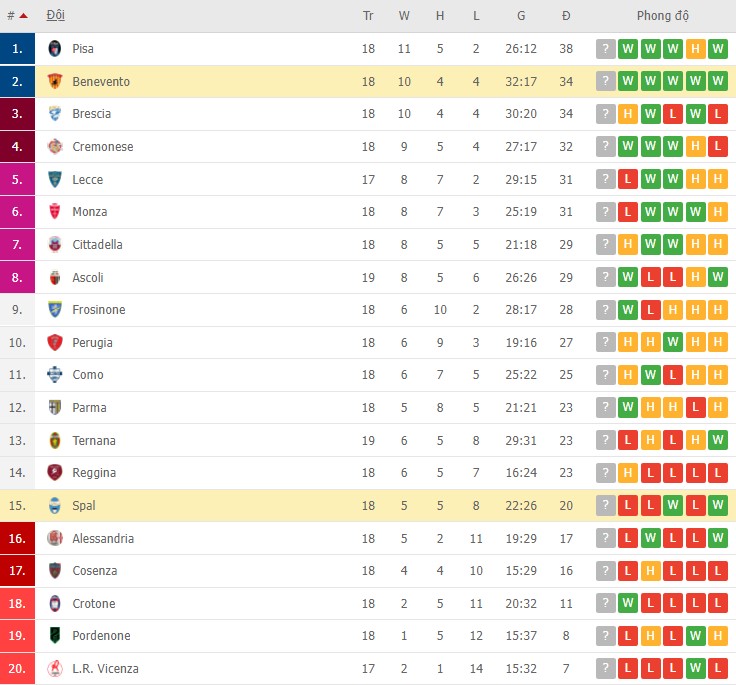The image size is (736, 685).
Task: Sort by the Tr matches played header
Action: click(368, 16)
